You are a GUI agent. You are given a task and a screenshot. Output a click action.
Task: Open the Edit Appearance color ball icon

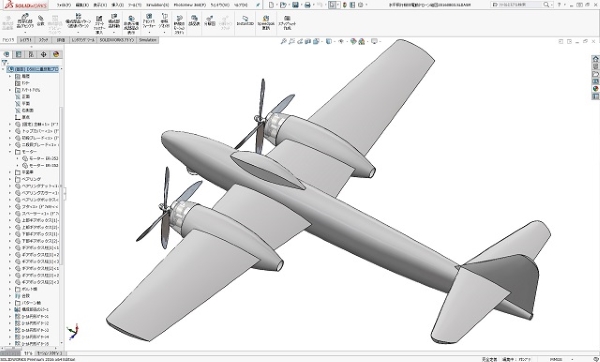coord(353,41)
